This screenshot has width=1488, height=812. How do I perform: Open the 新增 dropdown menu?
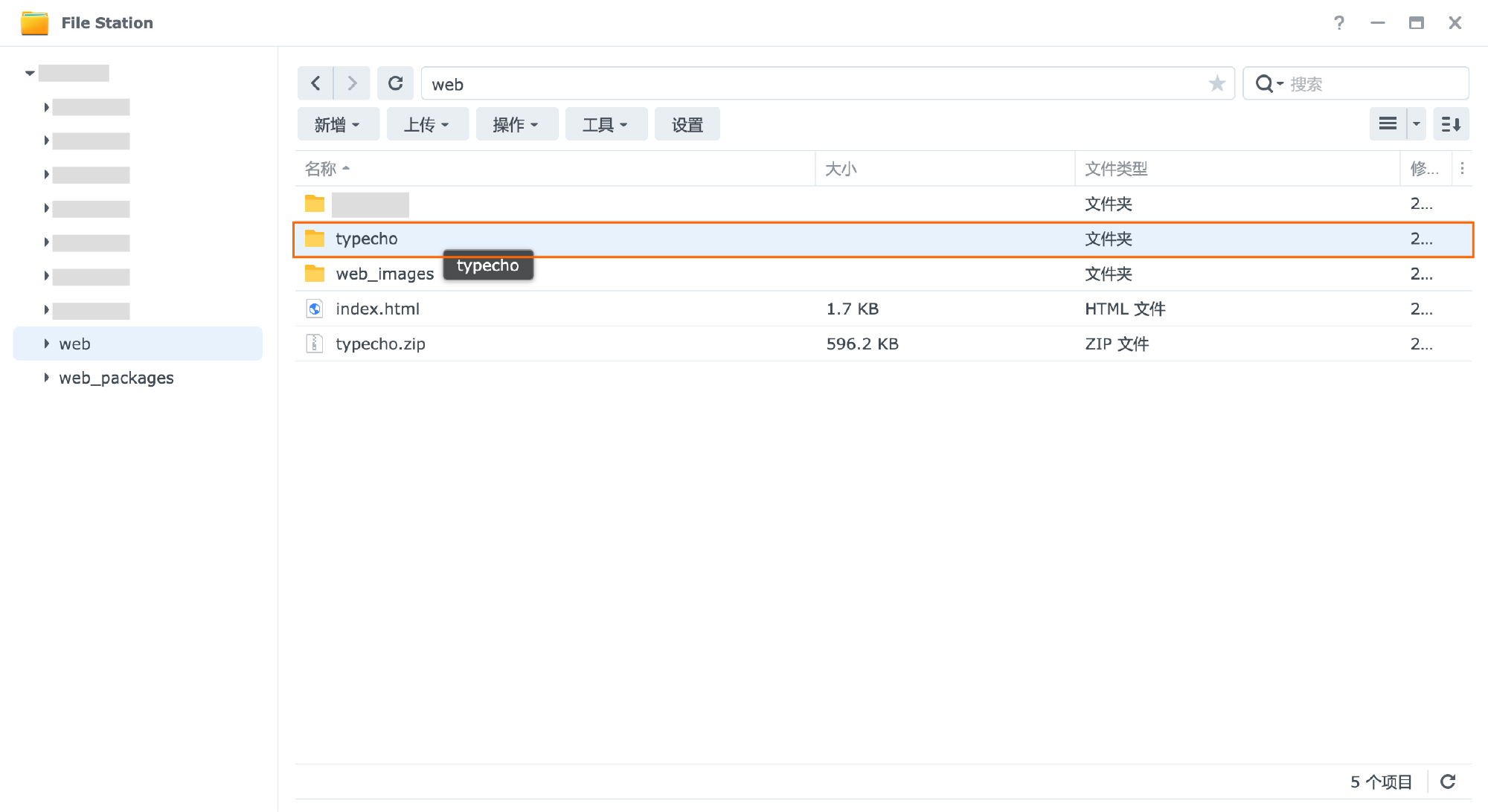[x=338, y=124]
